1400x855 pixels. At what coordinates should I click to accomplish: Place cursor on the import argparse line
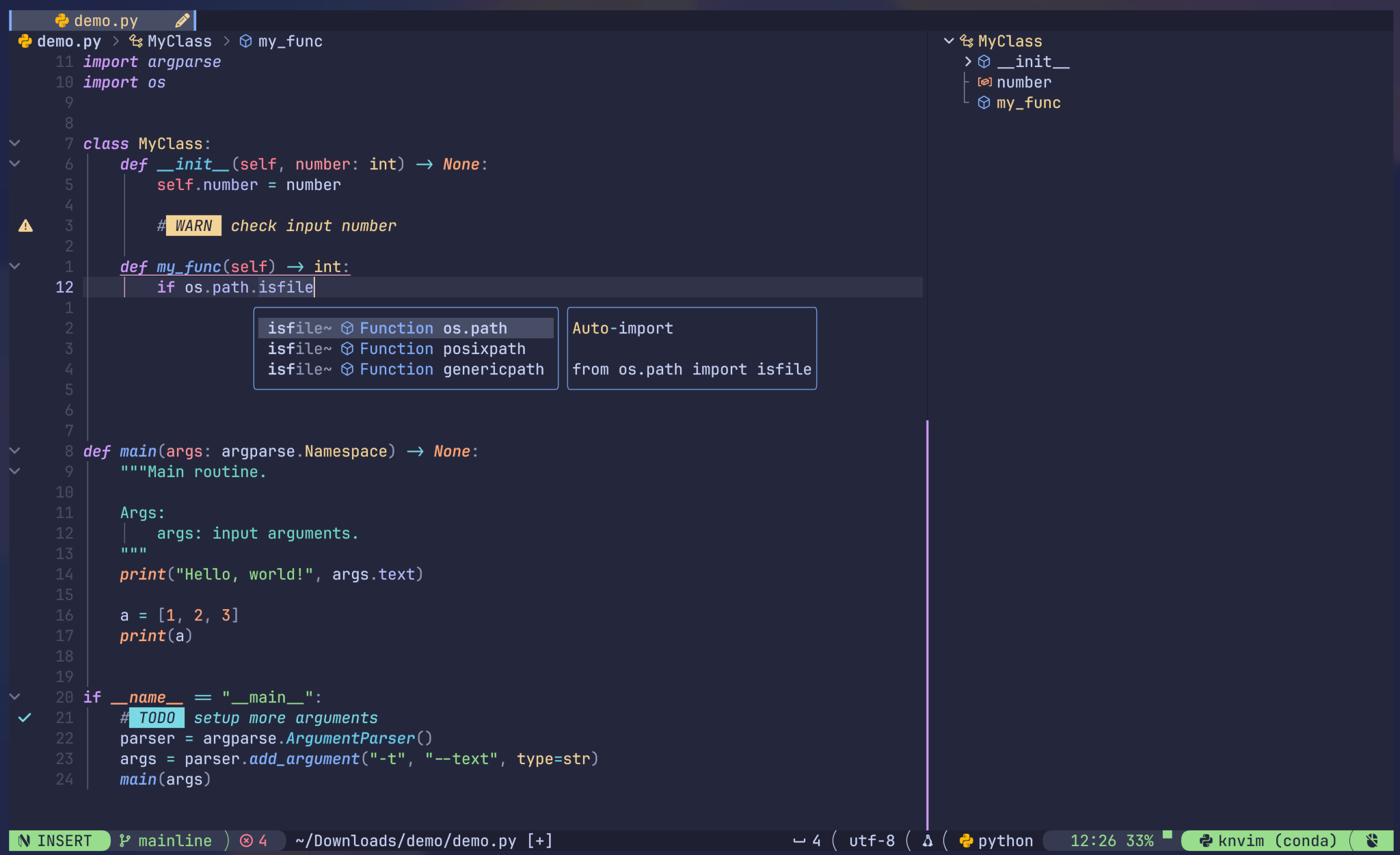pos(152,62)
